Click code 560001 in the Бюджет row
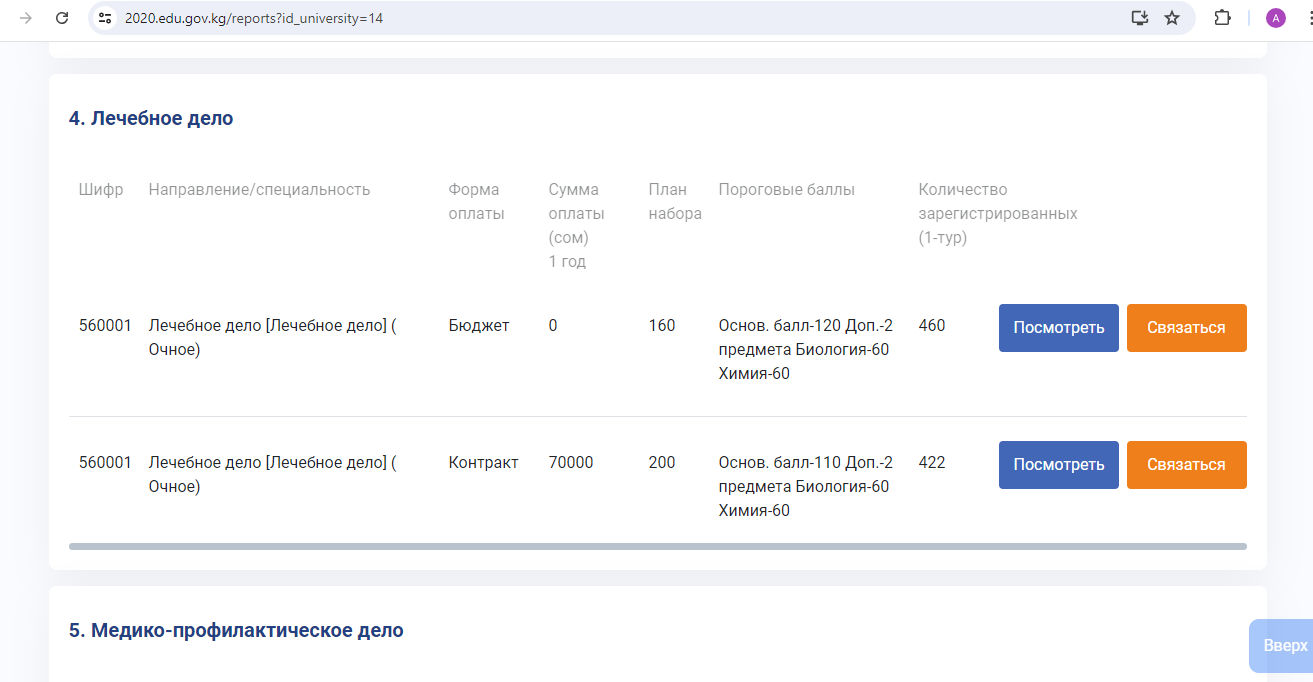This screenshot has height=682, width=1313. [x=105, y=326]
